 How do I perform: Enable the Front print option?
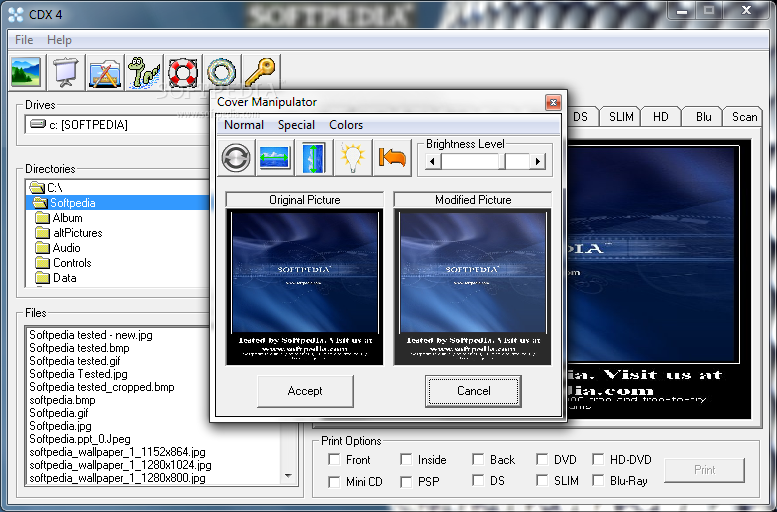pos(334,459)
